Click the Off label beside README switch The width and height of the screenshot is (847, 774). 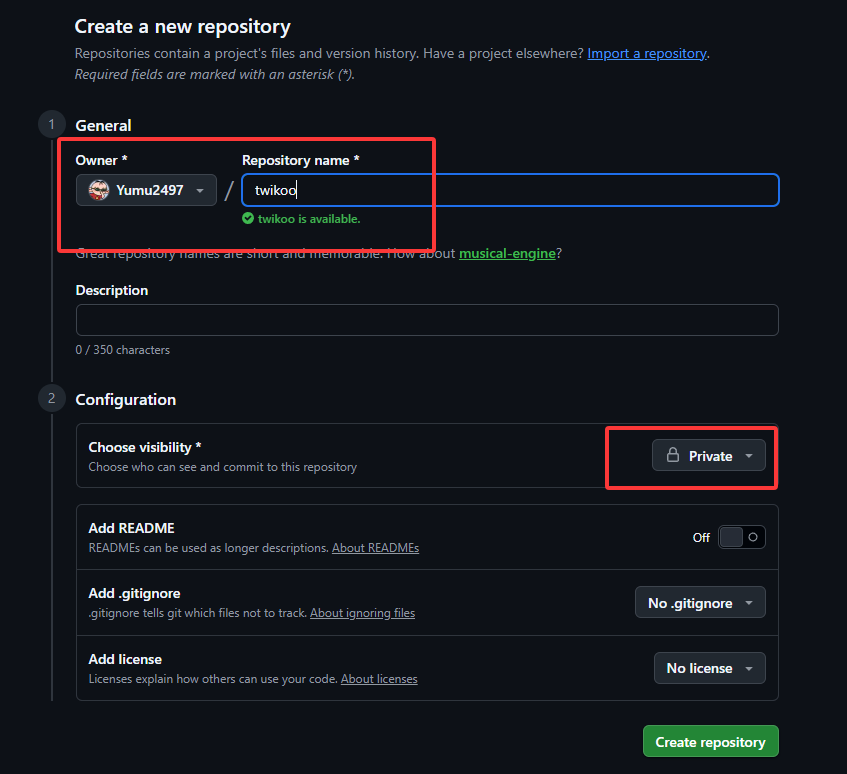[701, 538]
